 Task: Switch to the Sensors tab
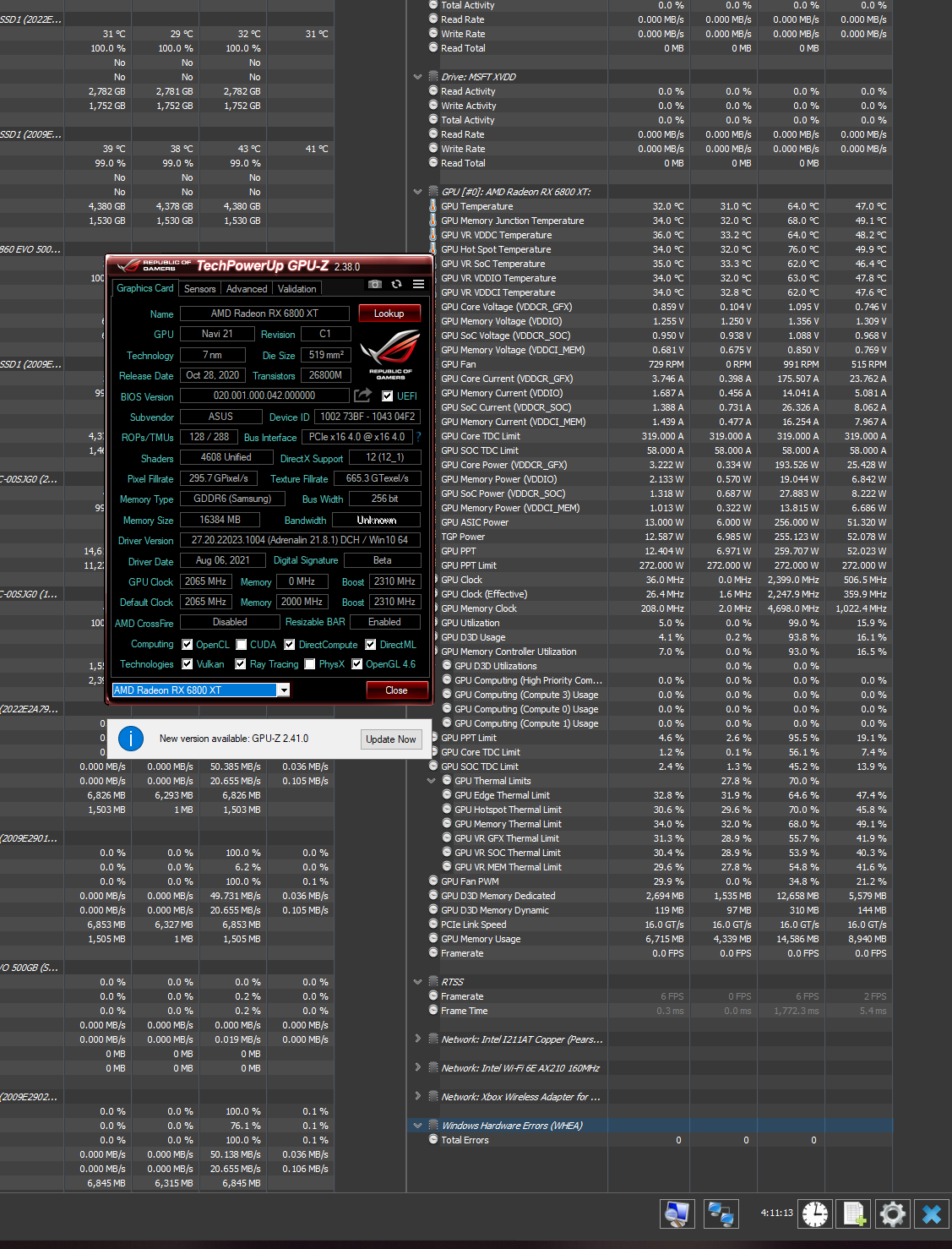coord(200,289)
